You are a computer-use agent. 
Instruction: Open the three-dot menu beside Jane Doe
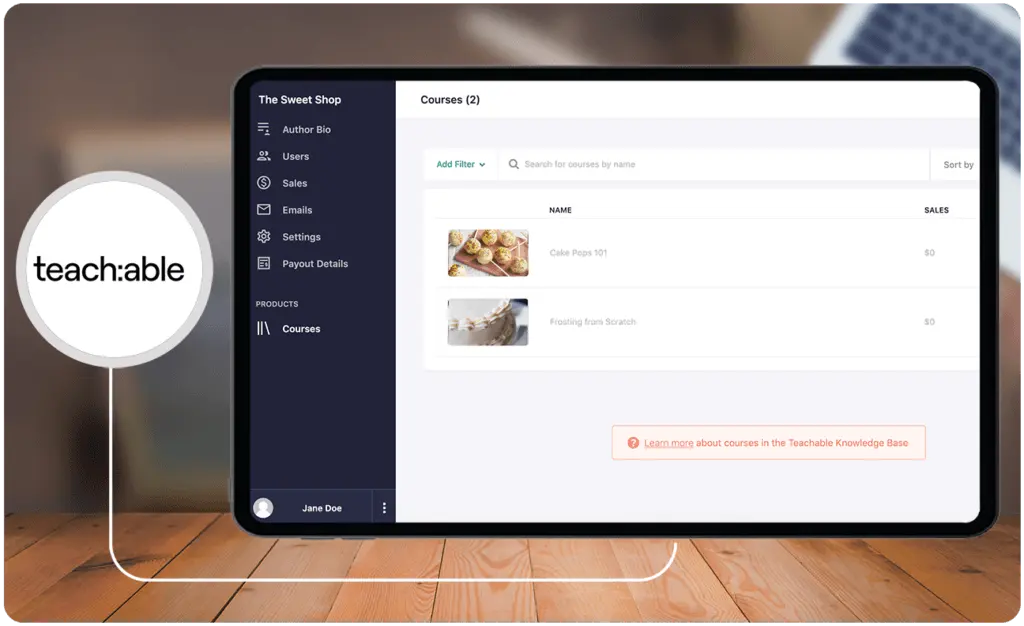[x=384, y=508]
